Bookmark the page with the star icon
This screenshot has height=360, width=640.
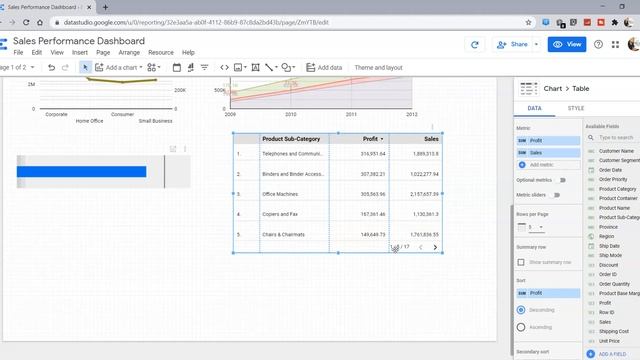[528, 22]
